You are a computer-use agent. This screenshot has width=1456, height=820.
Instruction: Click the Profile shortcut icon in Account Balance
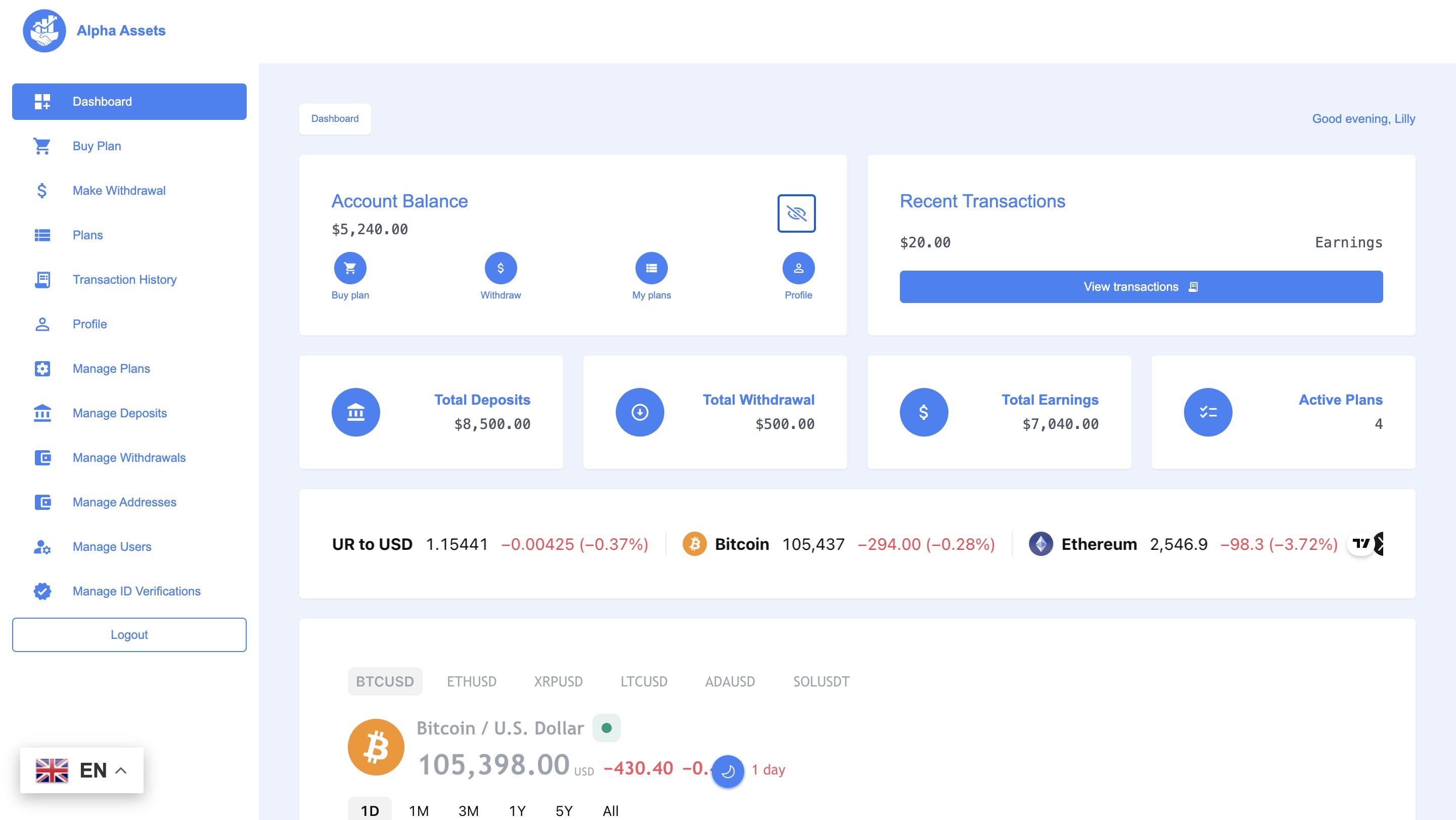pos(798,268)
